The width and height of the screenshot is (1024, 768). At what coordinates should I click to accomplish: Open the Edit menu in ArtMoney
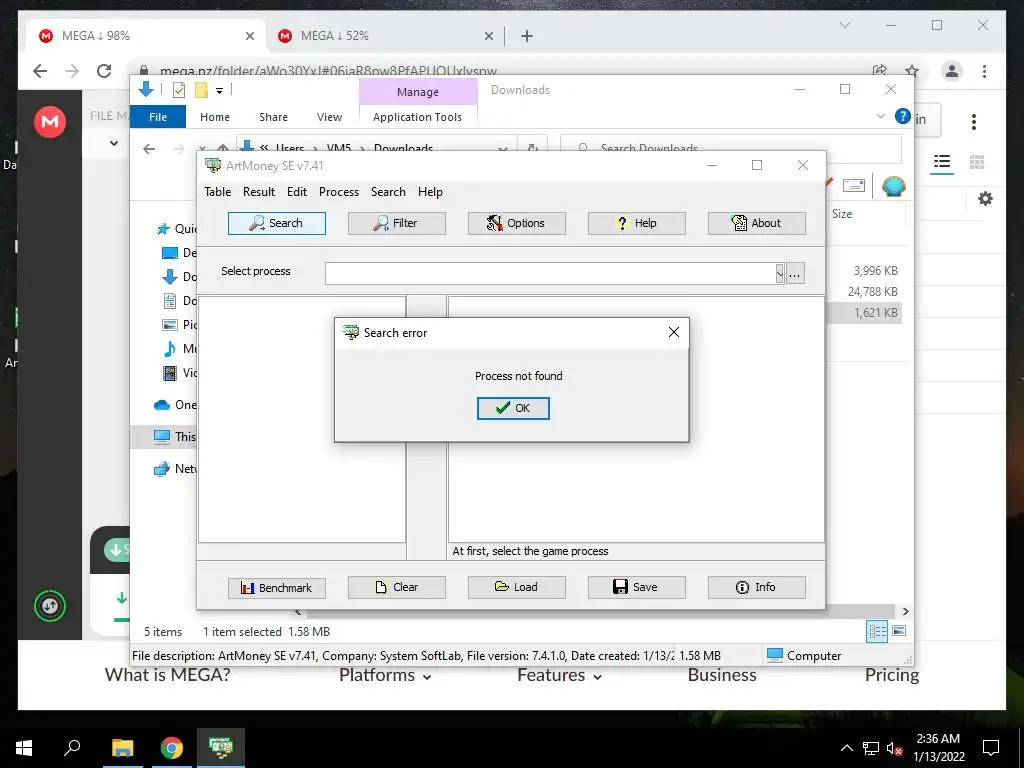click(x=296, y=192)
